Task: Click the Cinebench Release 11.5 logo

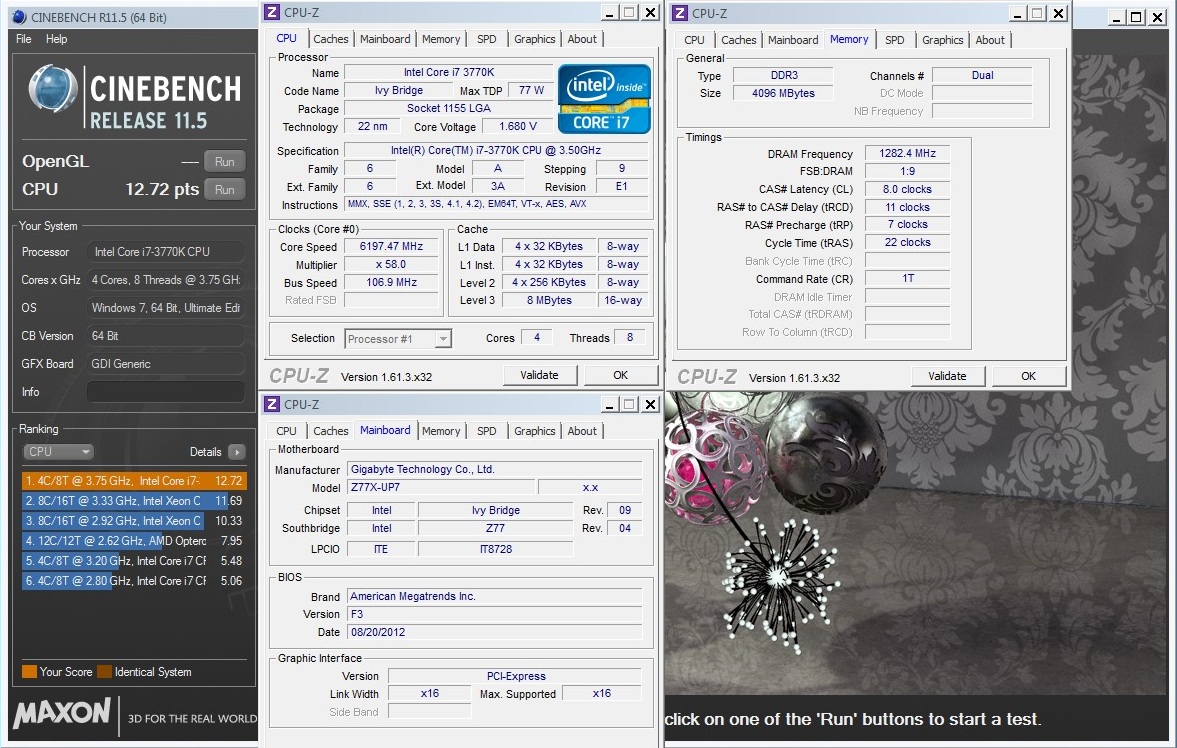Action: coord(135,98)
